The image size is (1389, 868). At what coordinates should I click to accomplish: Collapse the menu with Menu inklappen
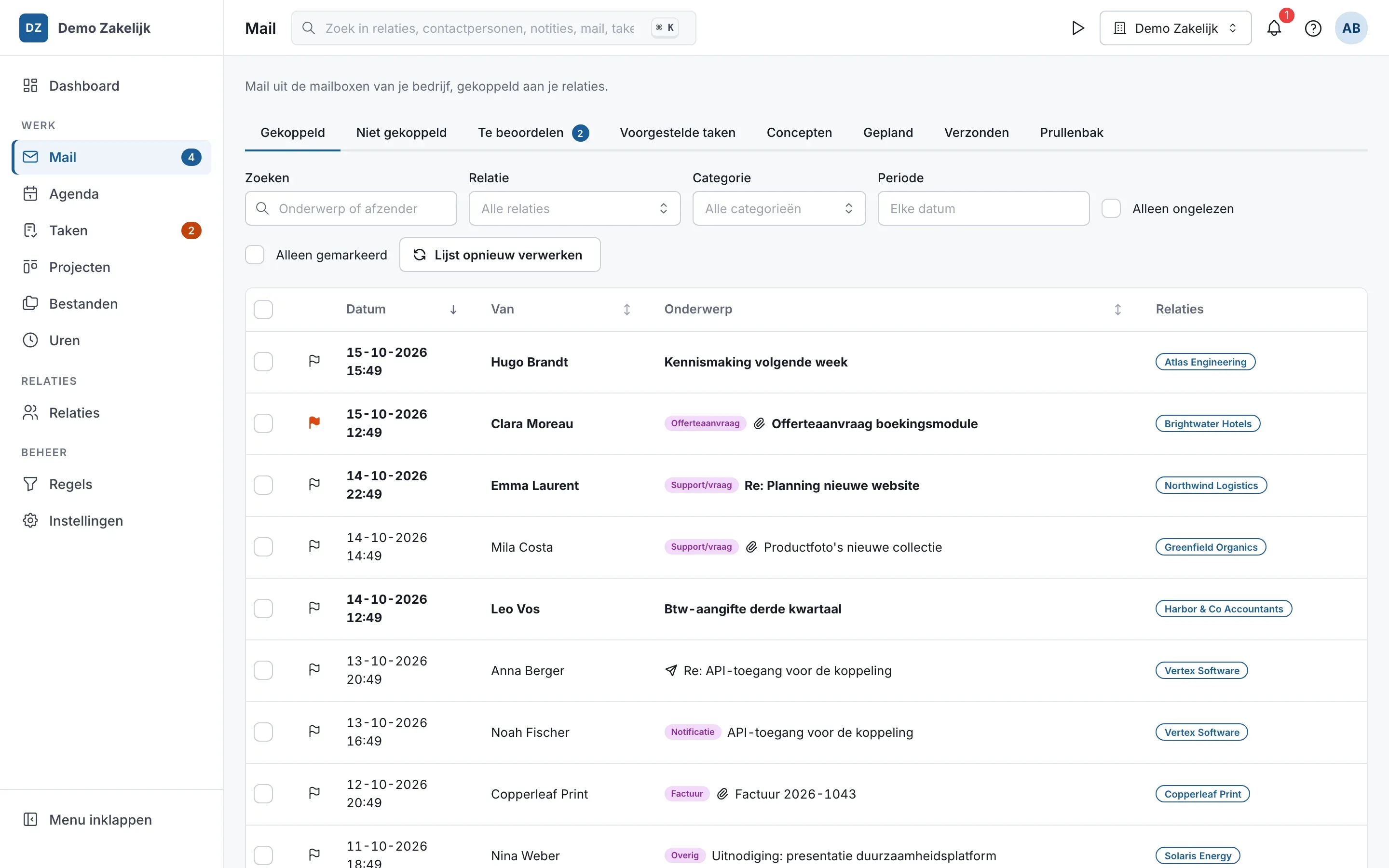tap(111, 819)
